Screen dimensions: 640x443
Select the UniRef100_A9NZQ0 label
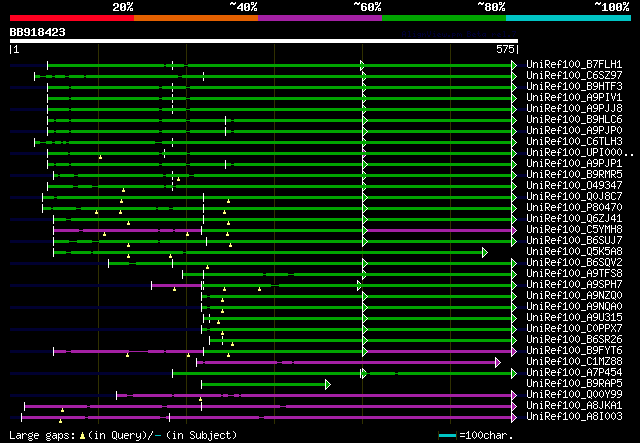click(574, 296)
